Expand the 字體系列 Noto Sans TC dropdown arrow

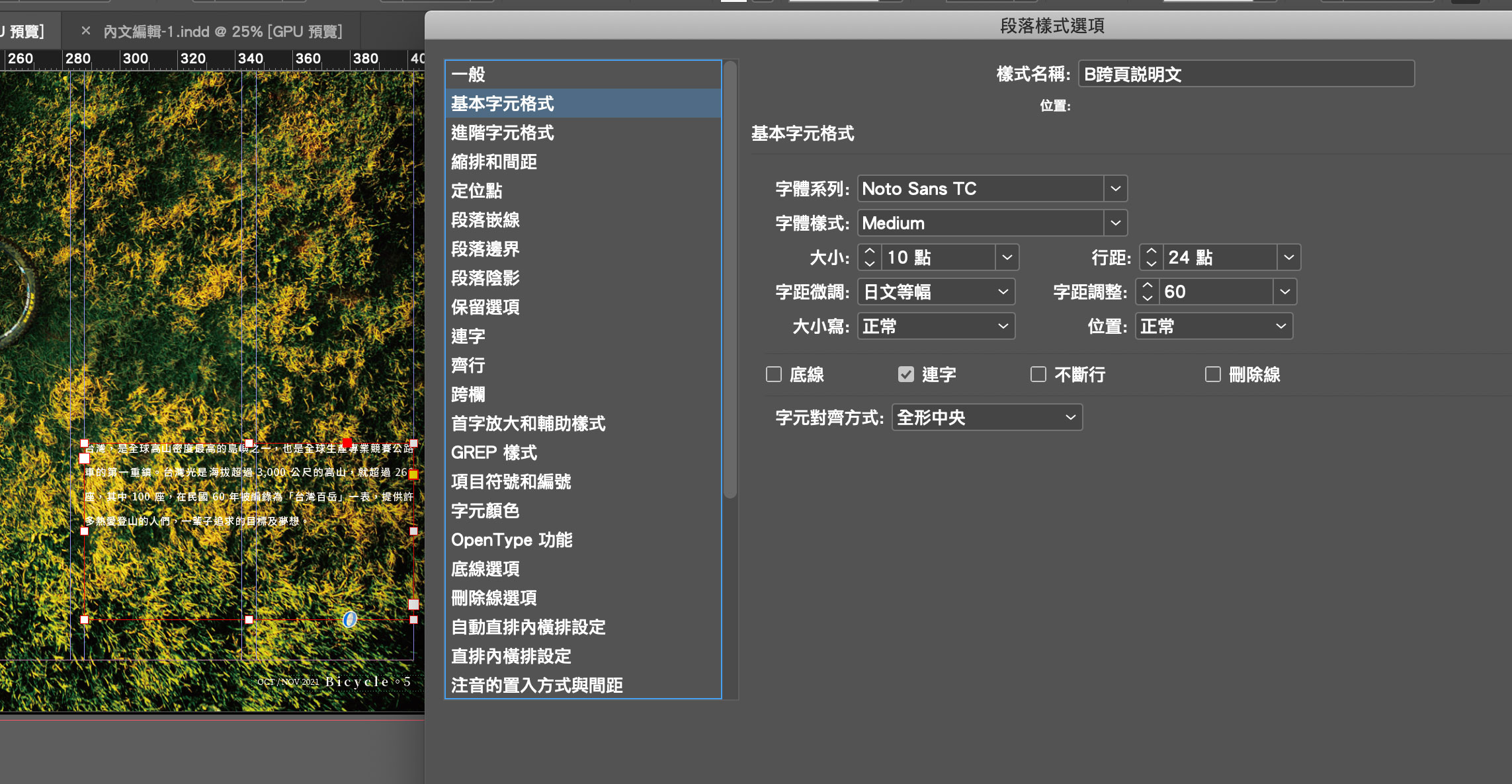pos(1115,188)
